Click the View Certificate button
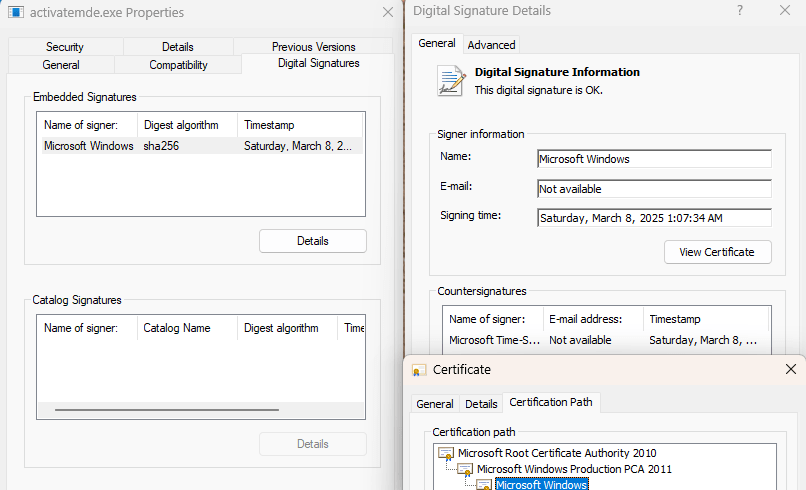Image resolution: width=806 pixels, height=490 pixels. (717, 252)
